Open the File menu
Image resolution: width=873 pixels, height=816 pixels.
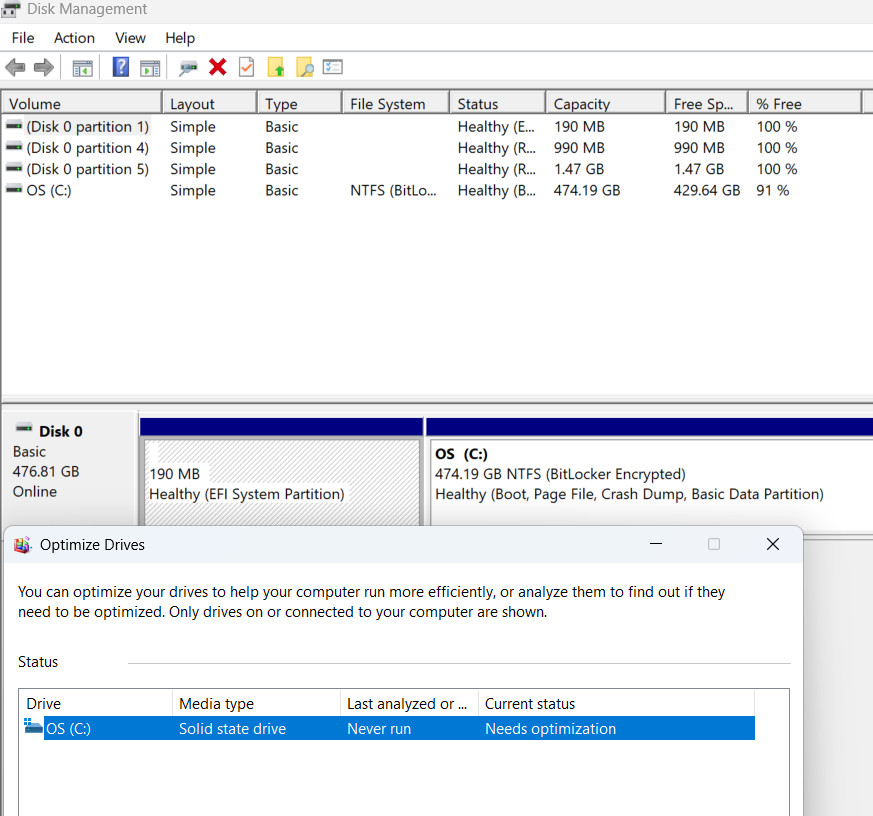pos(23,38)
